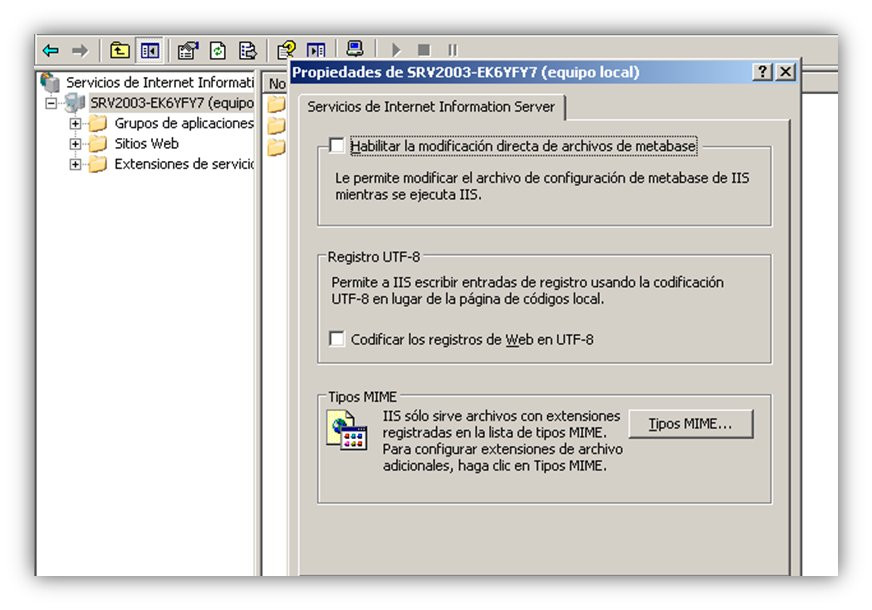The height and width of the screenshot is (610, 872).
Task: Select Servicios de Internet Information Server tab
Action: point(431,107)
